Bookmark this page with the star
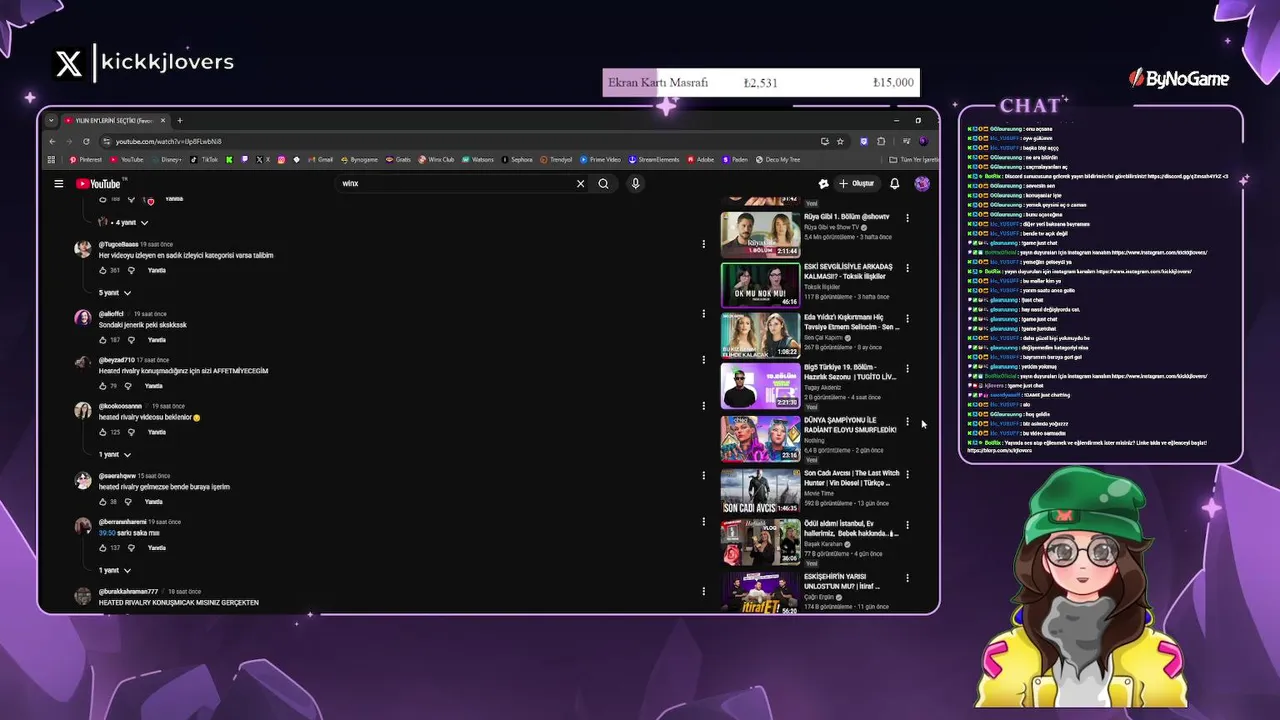Screen dimensions: 1280x720 tap(840, 142)
